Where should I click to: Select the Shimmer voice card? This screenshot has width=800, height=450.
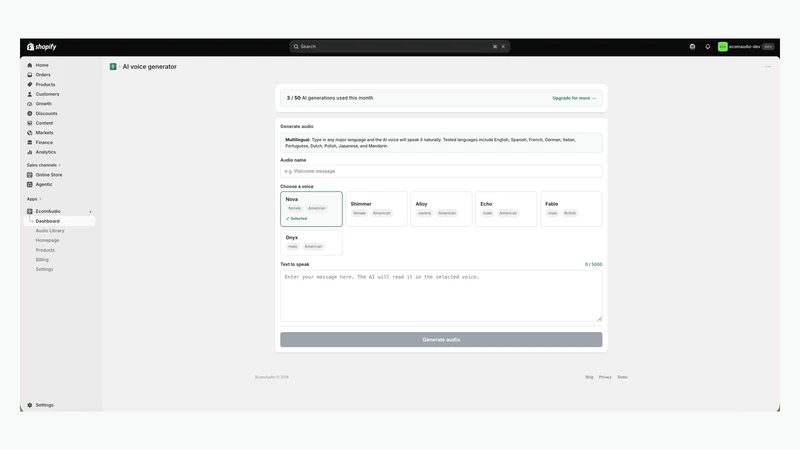377,209
